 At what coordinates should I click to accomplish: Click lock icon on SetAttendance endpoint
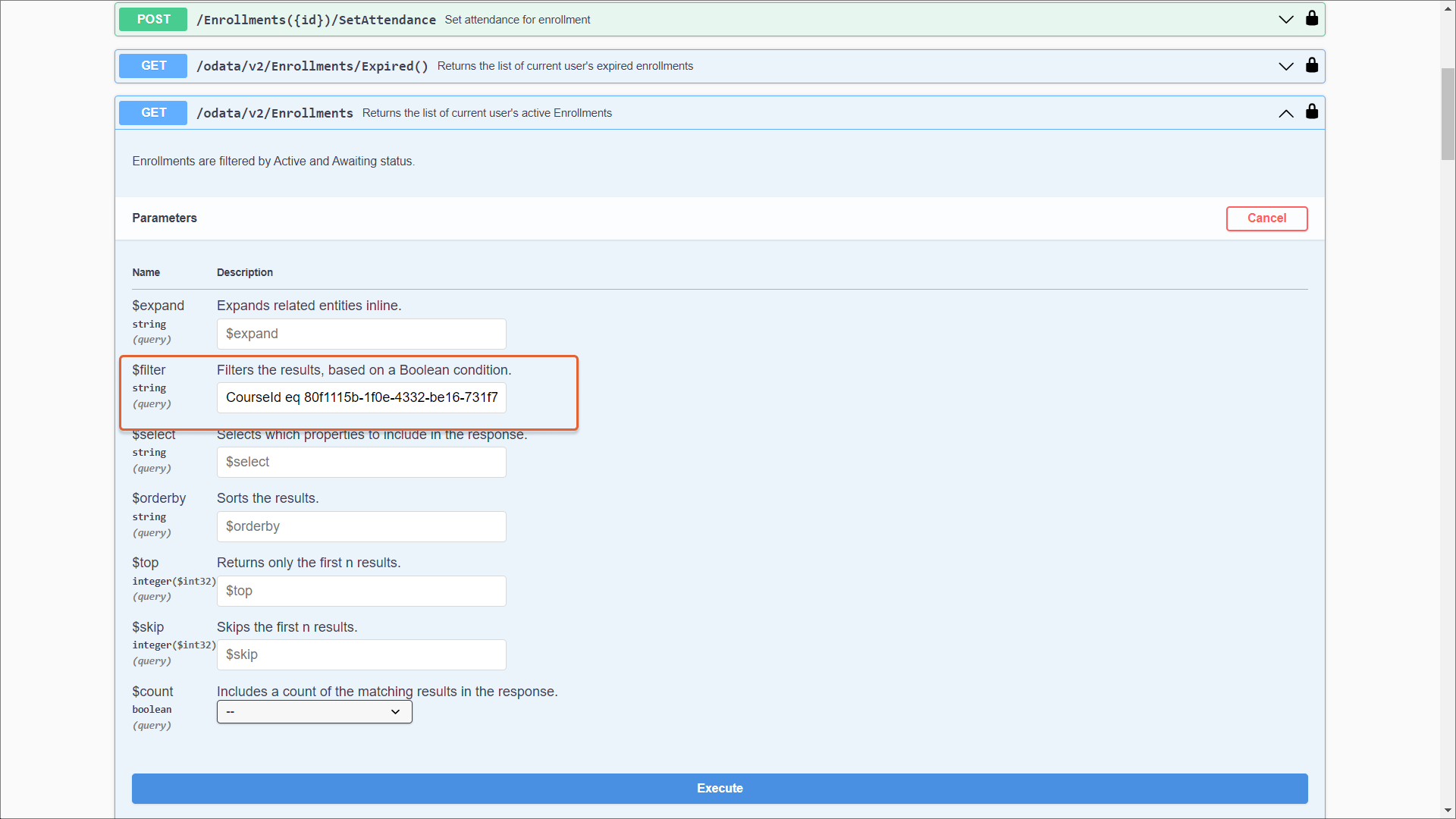click(x=1312, y=18)
